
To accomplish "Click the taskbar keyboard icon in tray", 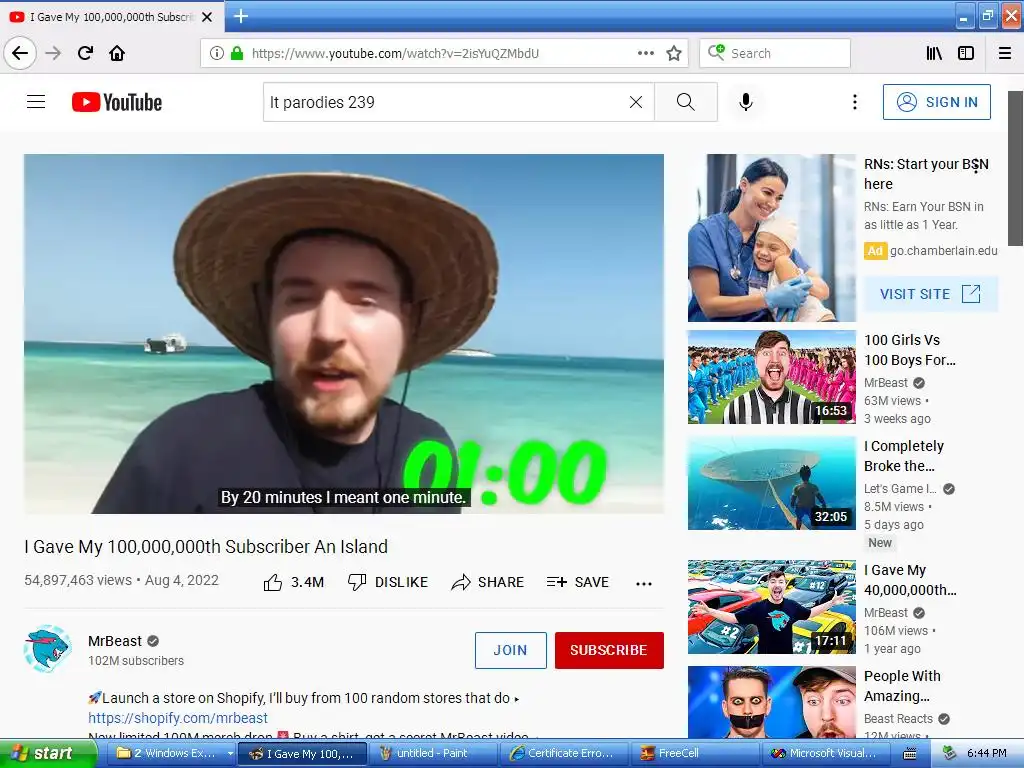I will click(x=909, y=754).
